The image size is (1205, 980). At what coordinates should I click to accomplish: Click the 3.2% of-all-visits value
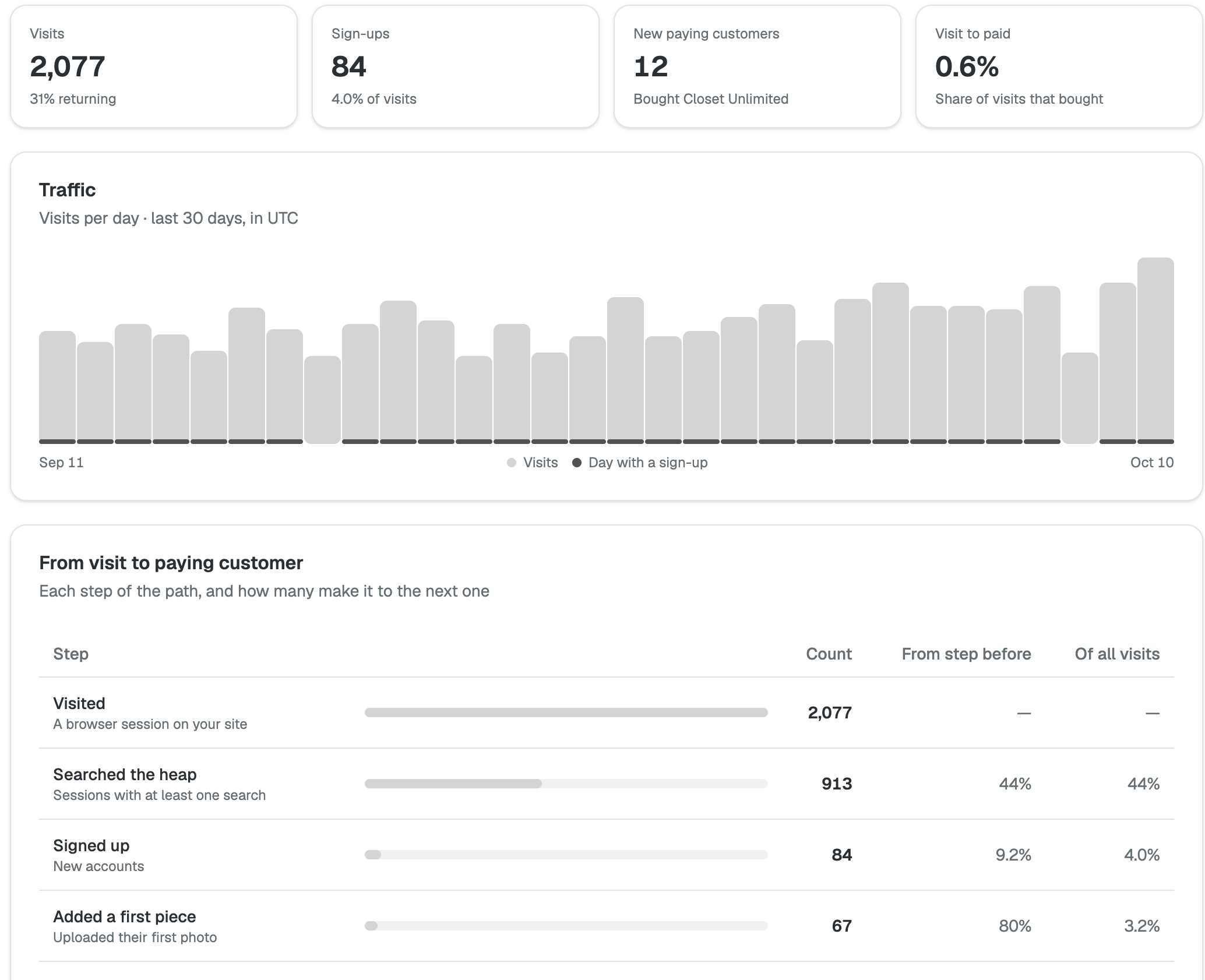coord(1142,926)
